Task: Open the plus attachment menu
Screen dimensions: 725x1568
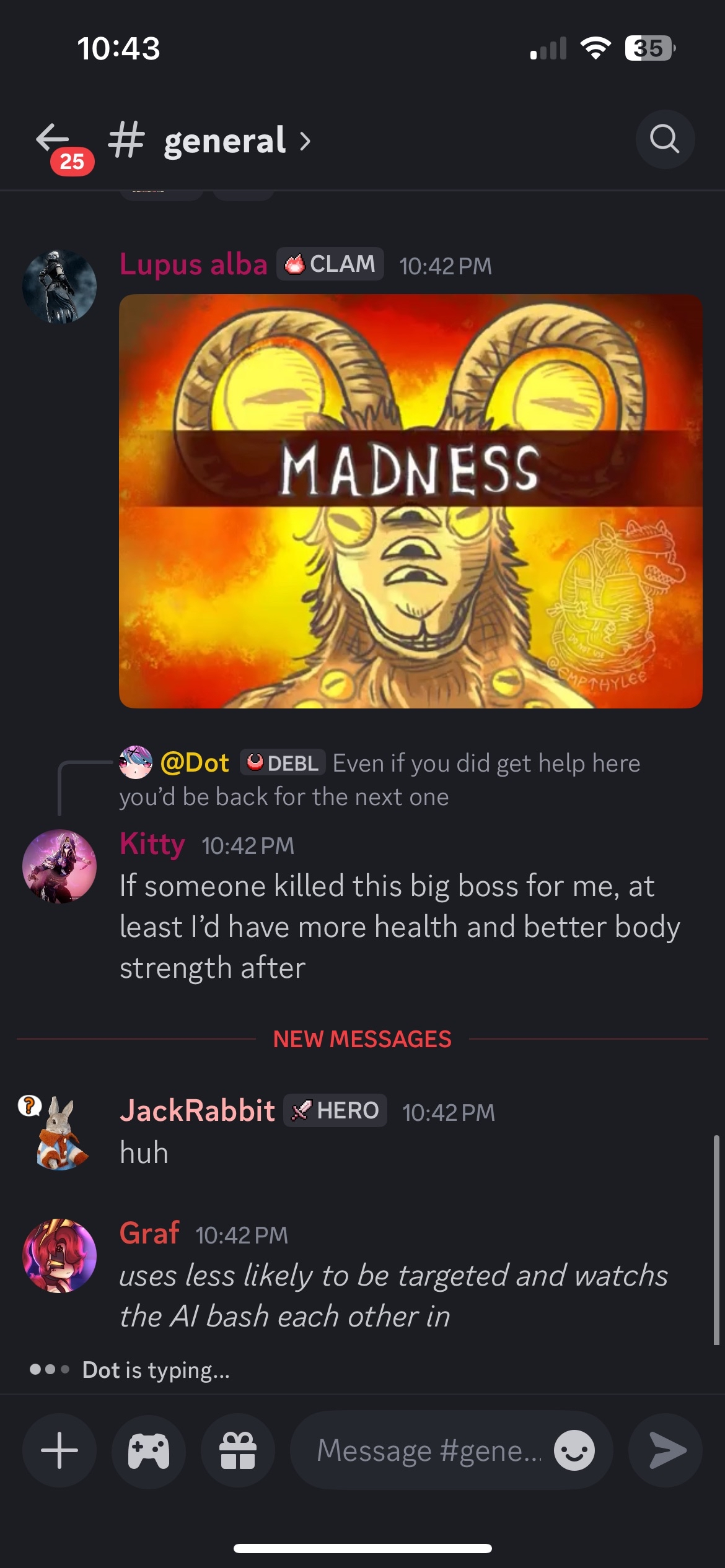Action: (x=59, y=1450)
